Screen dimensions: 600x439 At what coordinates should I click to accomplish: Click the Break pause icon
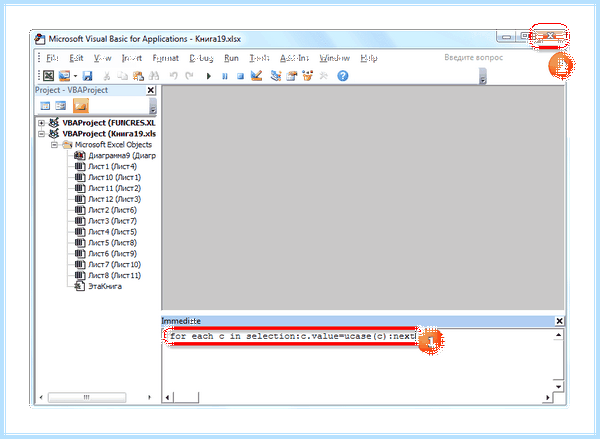[225, 76]
